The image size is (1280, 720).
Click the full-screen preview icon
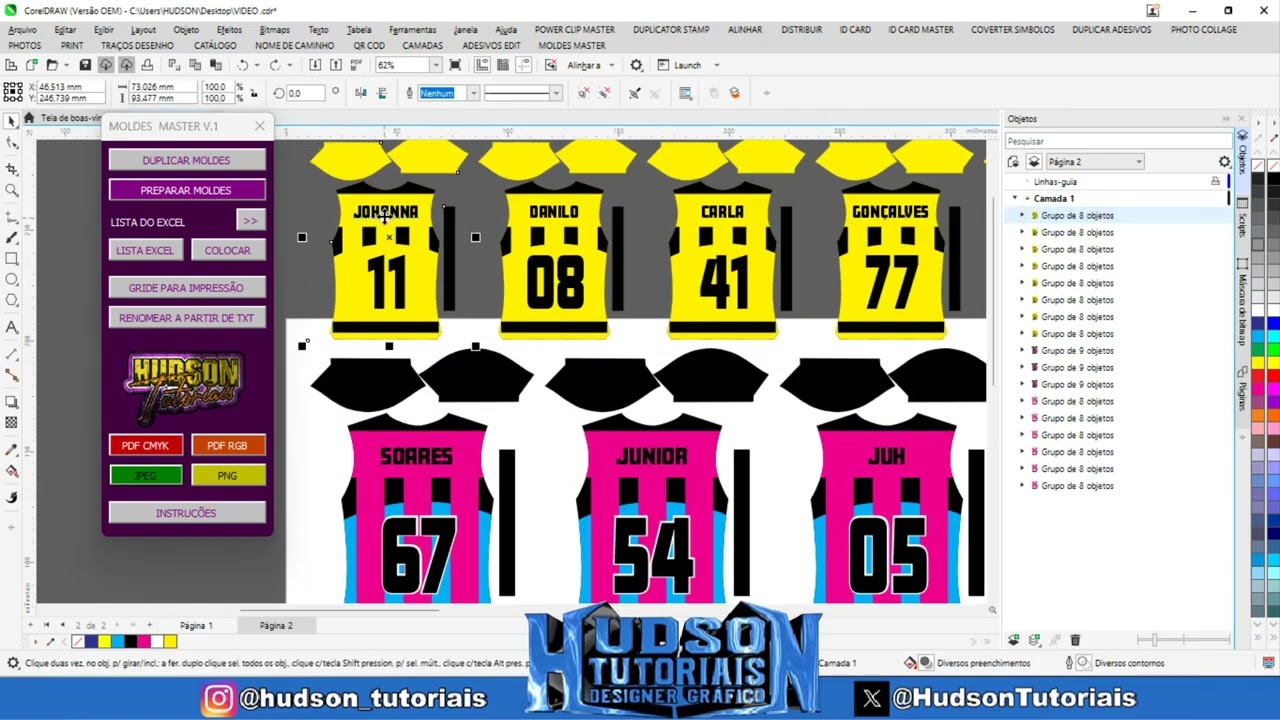tap(455, 65)
